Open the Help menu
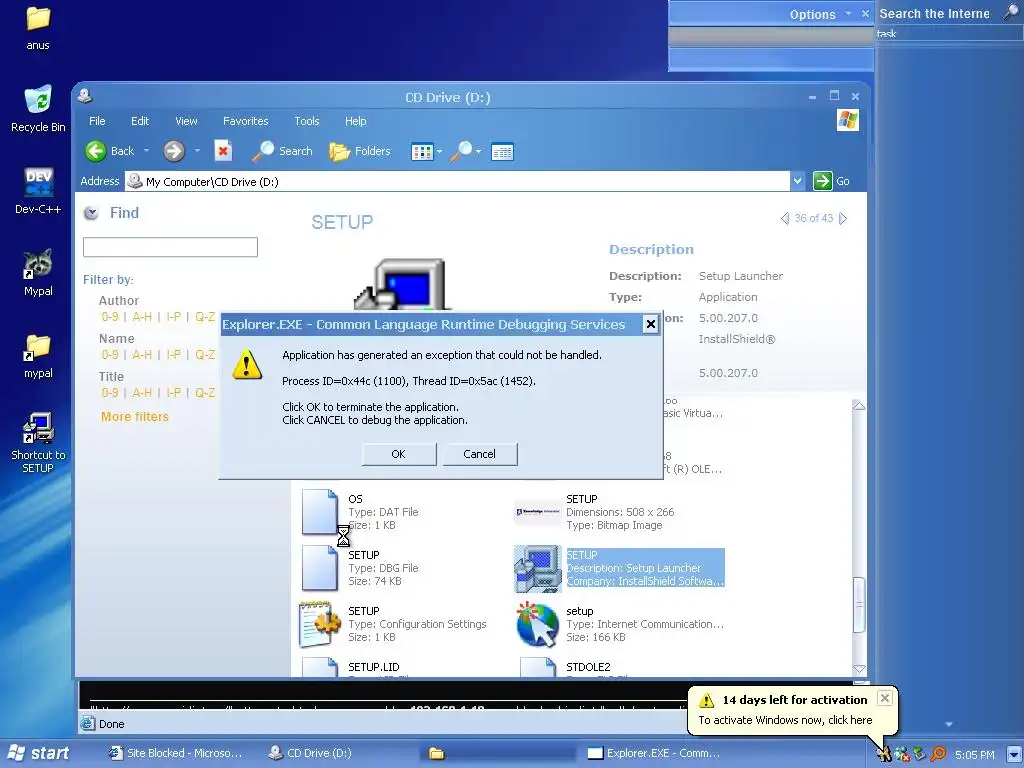 coord(355,121)
